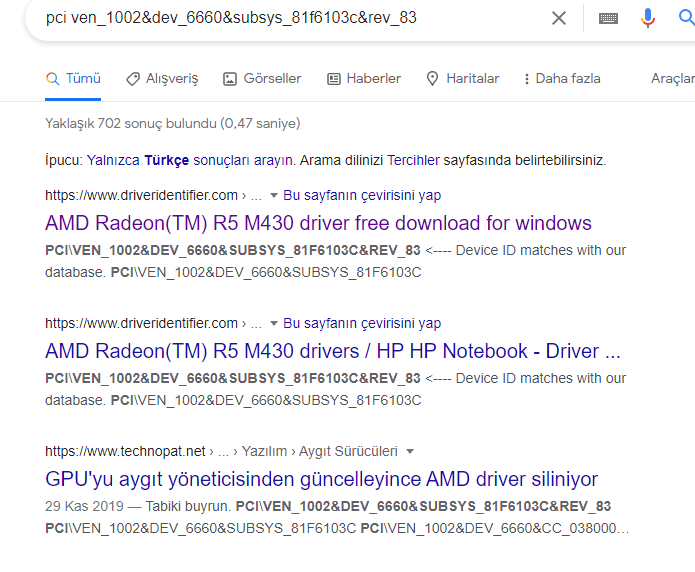Open 'GPU'yu aygıt yöneticisinden güncelleyince' result
This screenshot has width=695, height=572.
(x=321, y=479)
